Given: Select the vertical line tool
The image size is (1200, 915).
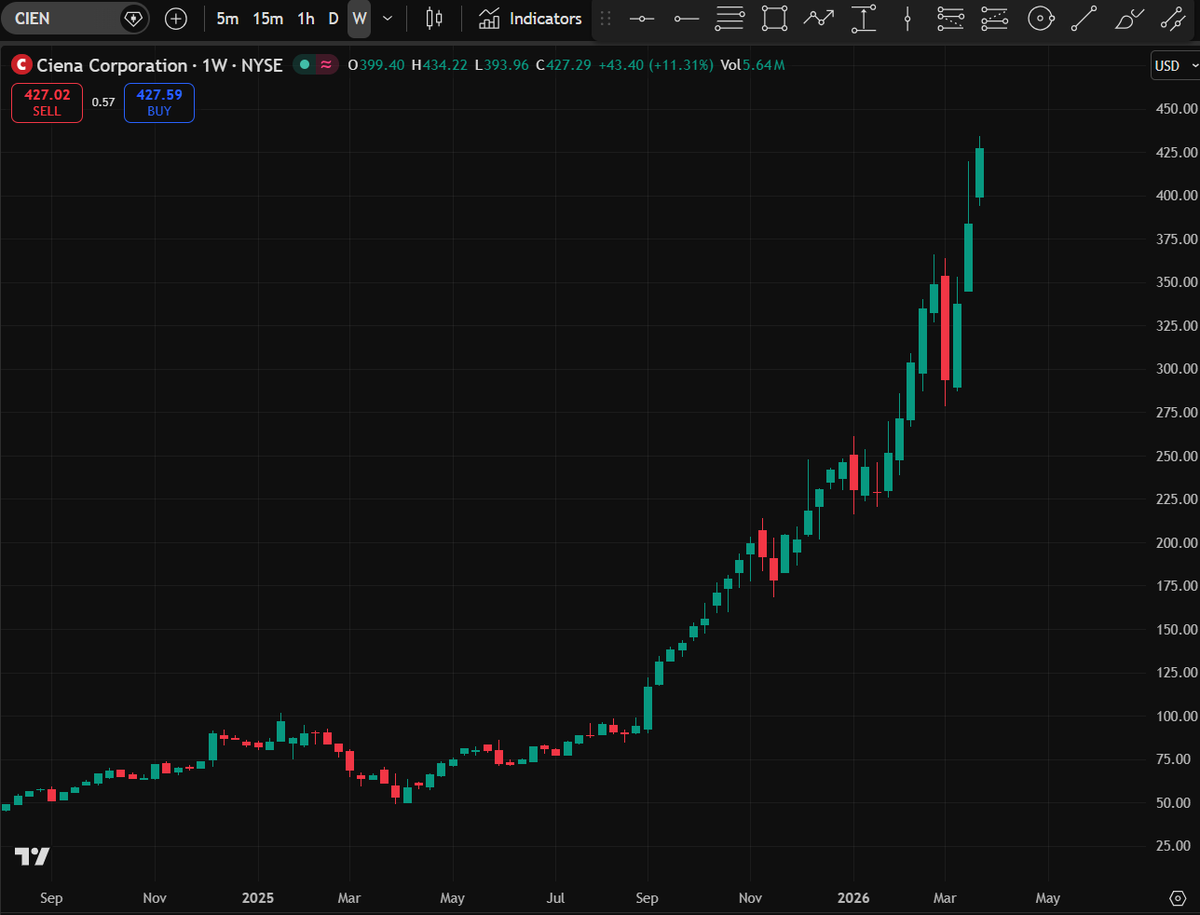Looking at the screenshot, I should (x=907, y=18).
